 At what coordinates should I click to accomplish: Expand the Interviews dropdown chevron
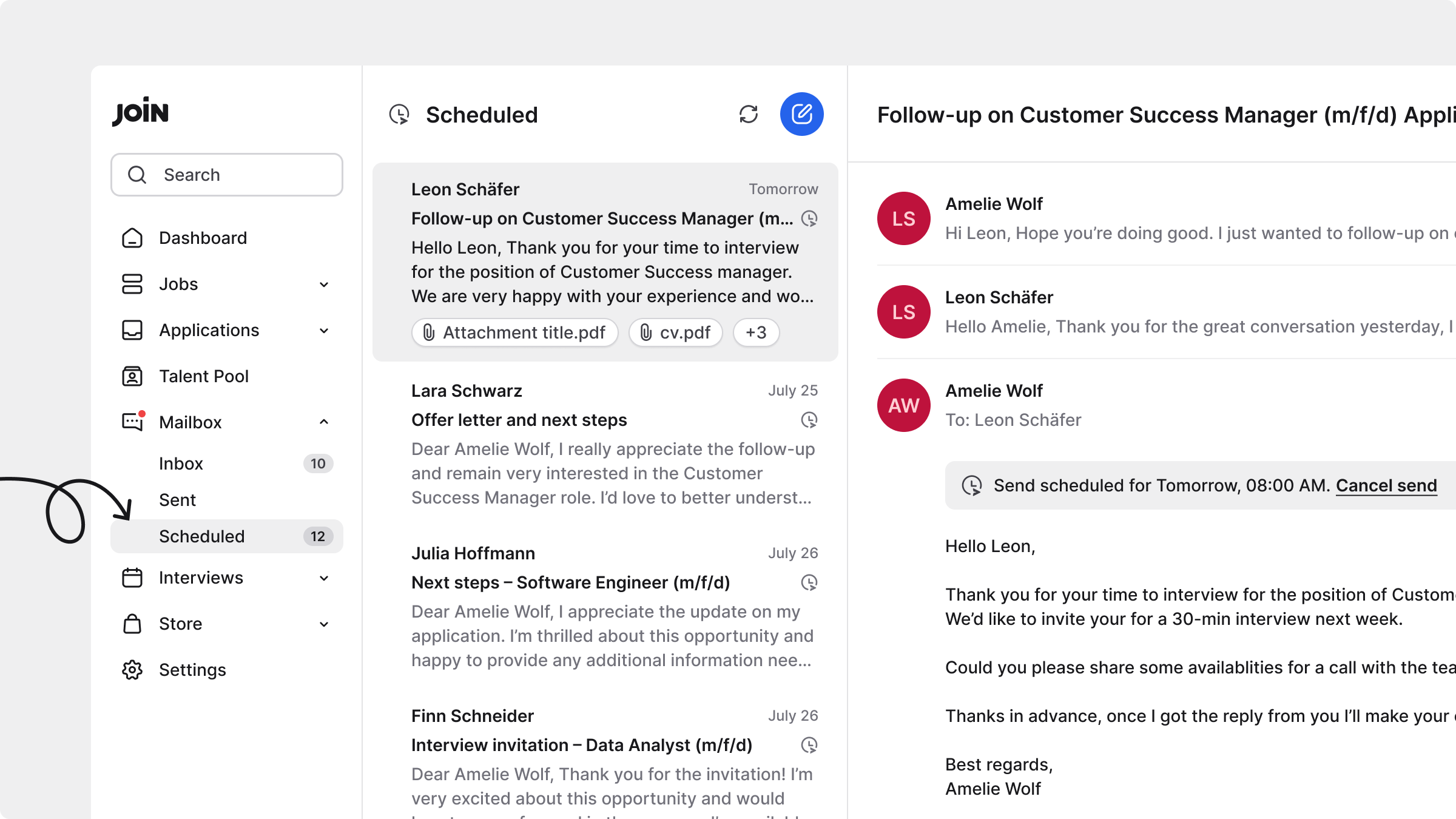324,578
